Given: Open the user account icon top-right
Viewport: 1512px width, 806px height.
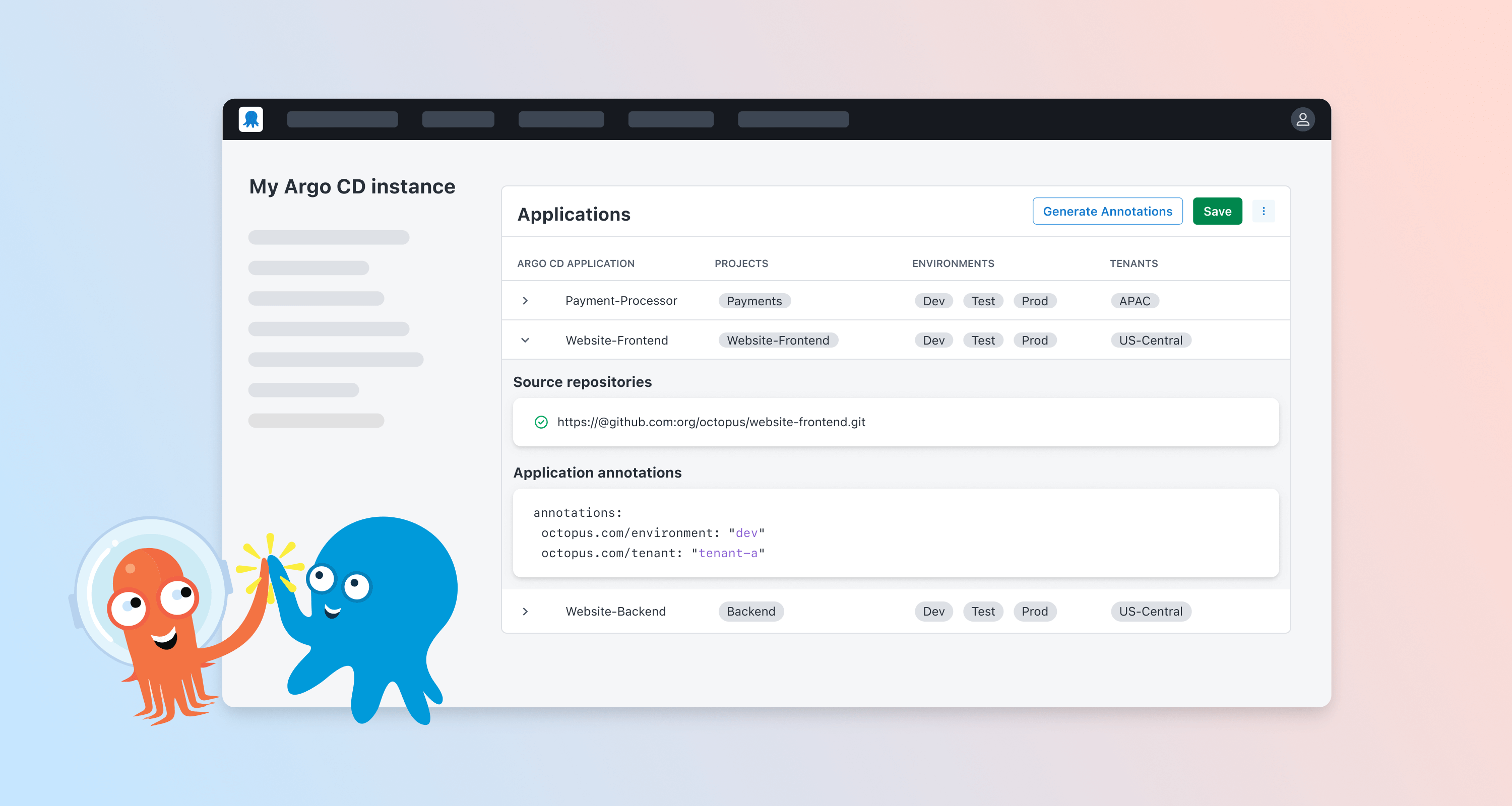Looking at the screenshot, I should [1302, 119].
